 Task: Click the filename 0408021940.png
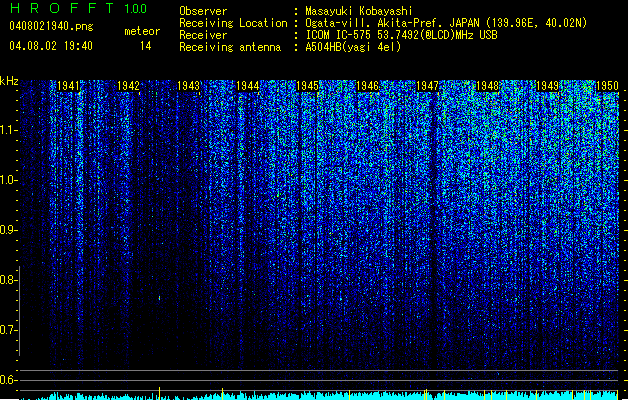(x=51, y=26)
